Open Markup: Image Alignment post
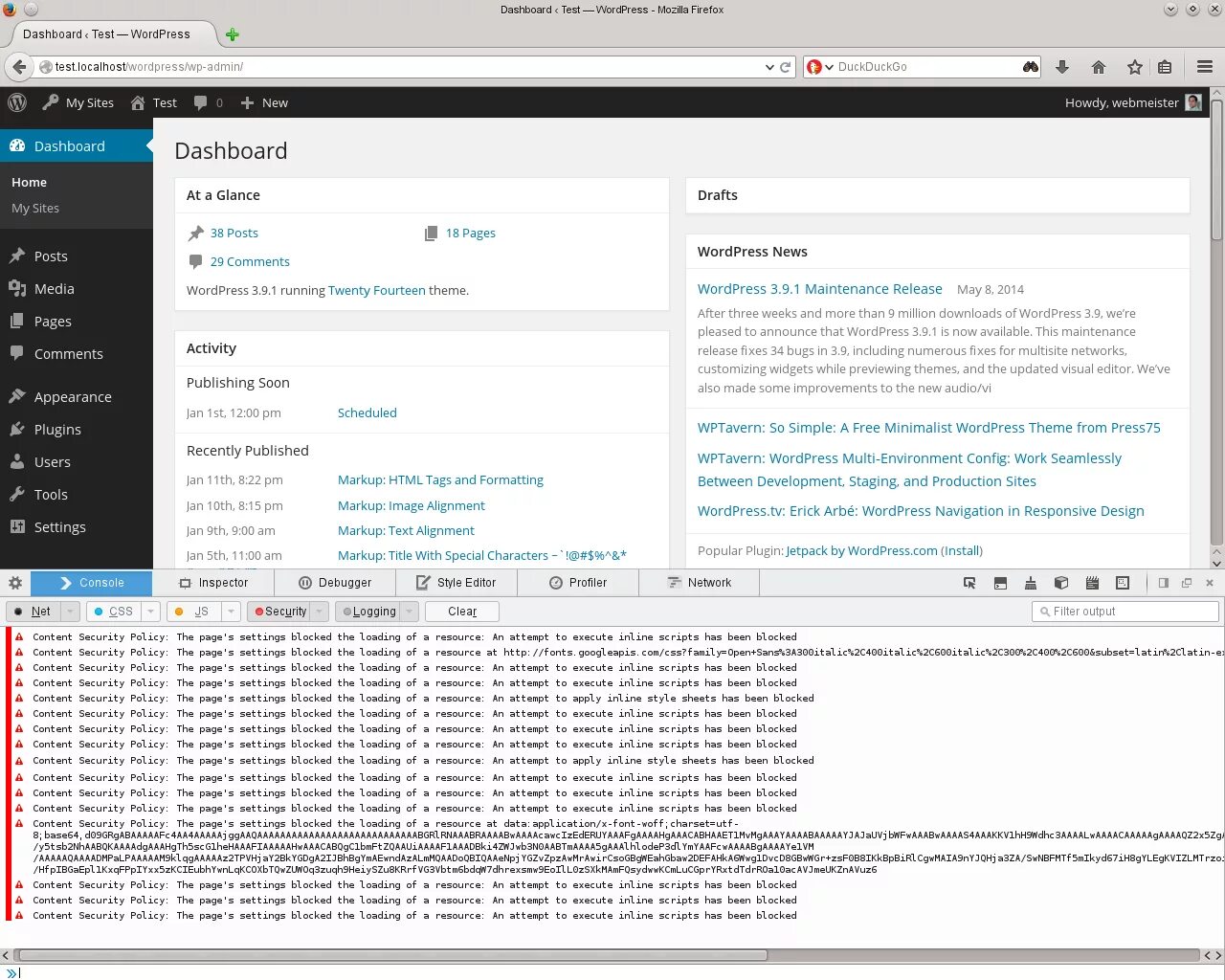 click(411, 505)
